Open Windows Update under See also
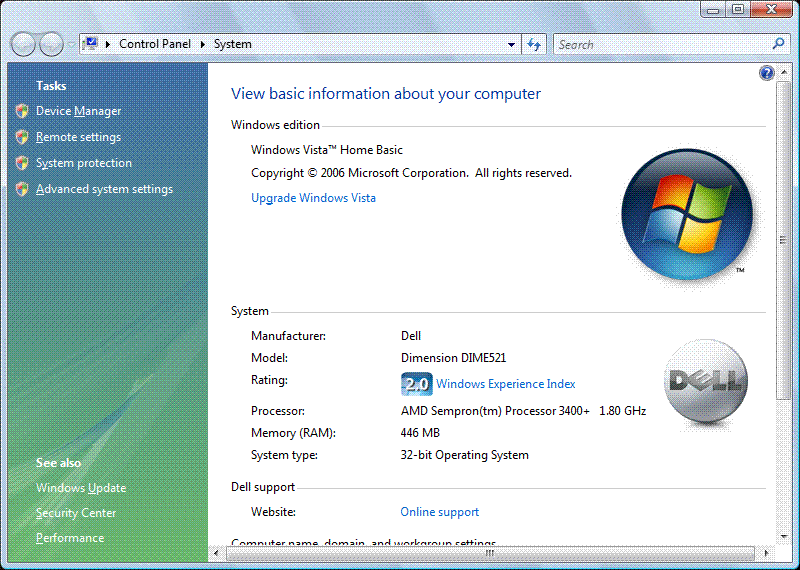 tap(81, 488)
